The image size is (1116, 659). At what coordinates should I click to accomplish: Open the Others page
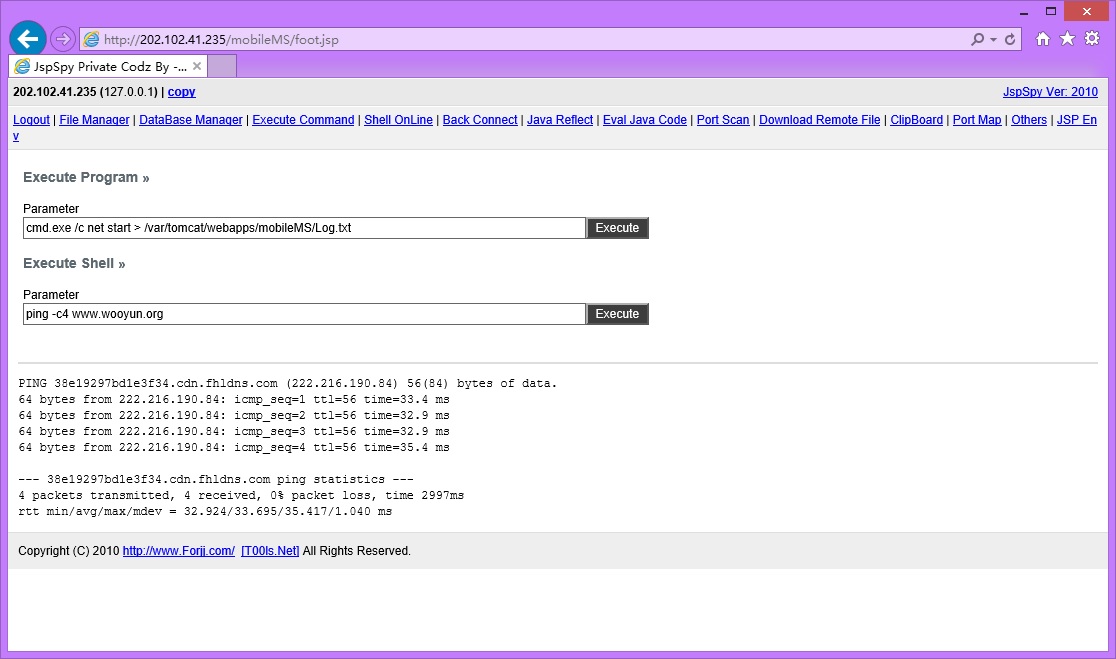[x=1029, y=120]
